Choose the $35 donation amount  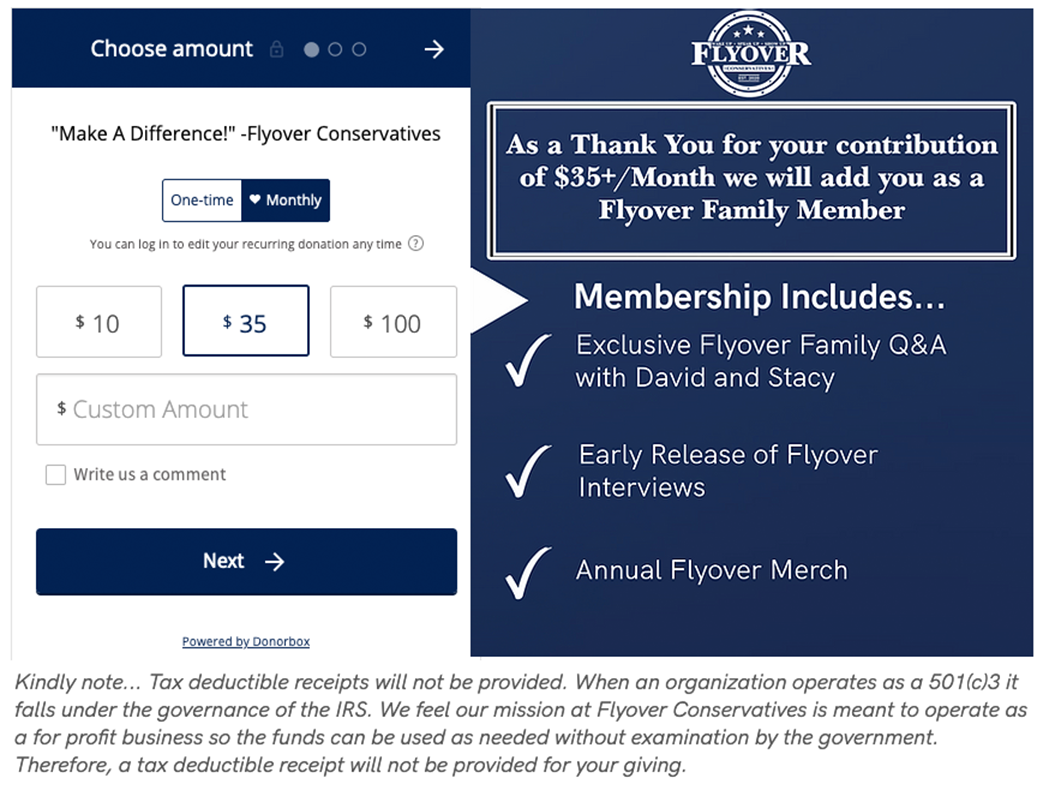[x=246, y=322]
